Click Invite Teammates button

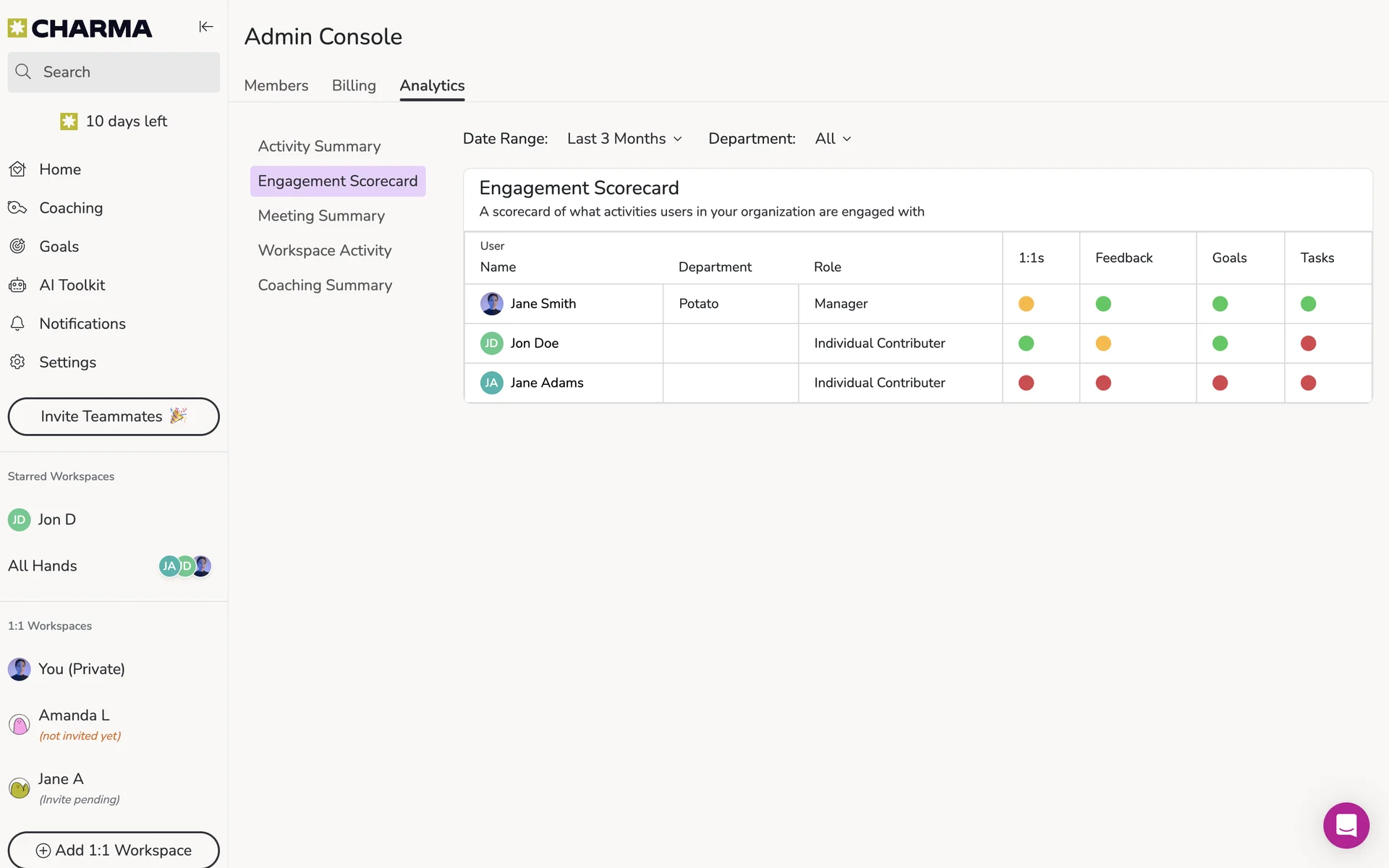[114, 417]
